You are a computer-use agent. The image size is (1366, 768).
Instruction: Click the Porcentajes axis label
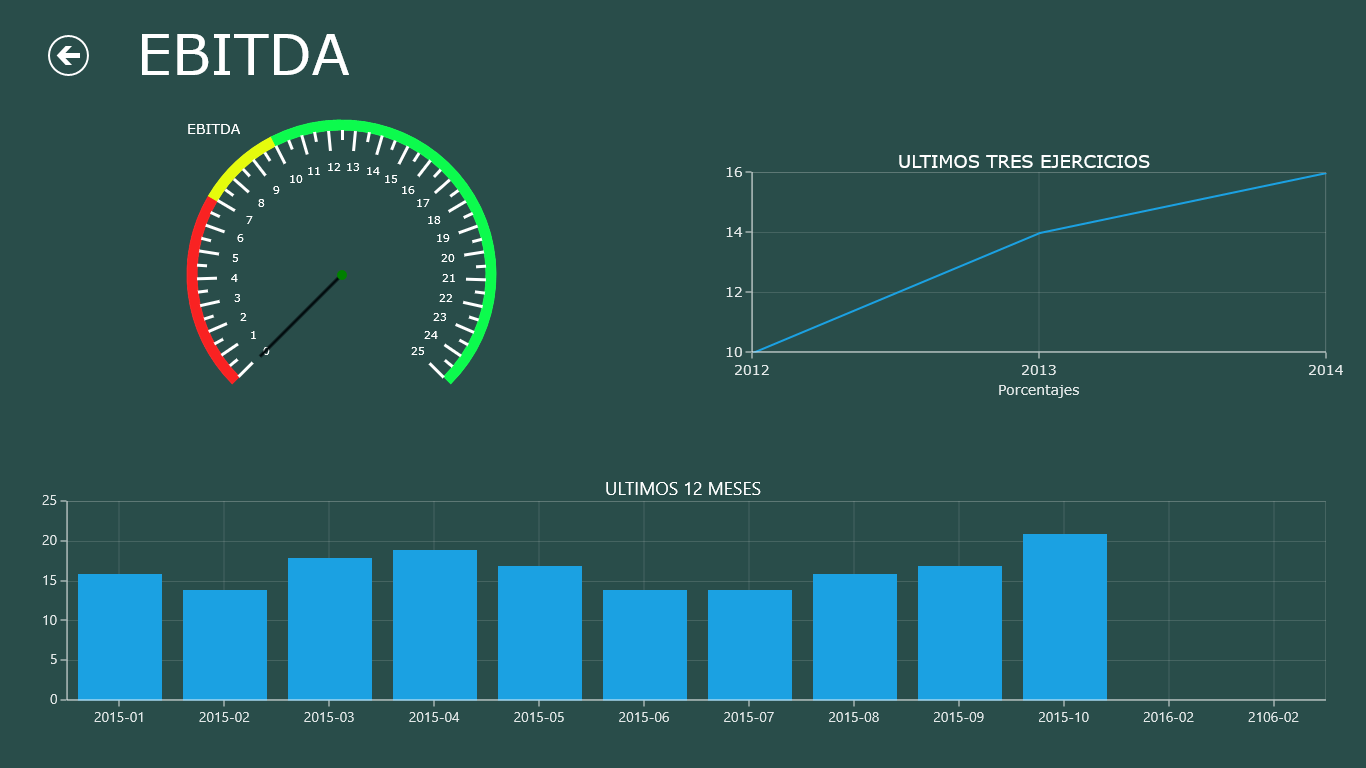(1039, 390)
